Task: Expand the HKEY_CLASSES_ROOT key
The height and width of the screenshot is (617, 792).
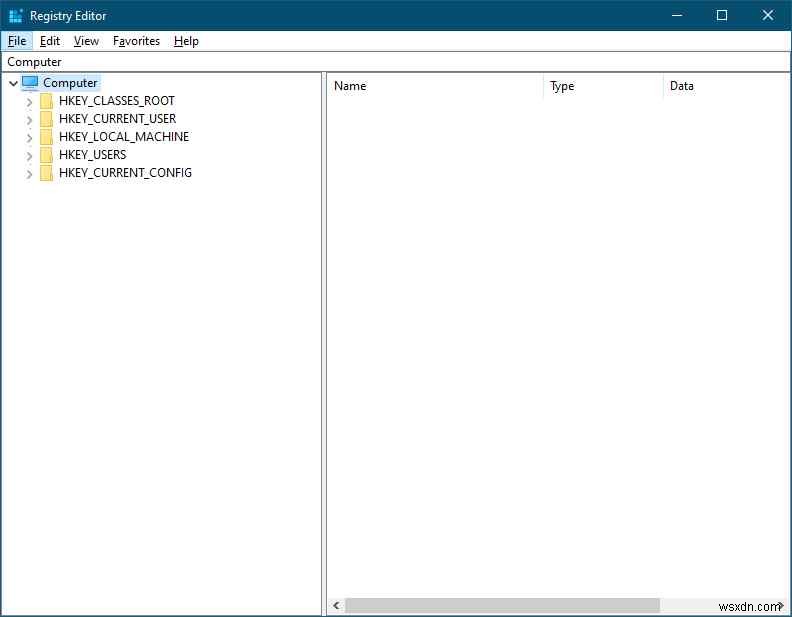Action: [x=29, y=102]
